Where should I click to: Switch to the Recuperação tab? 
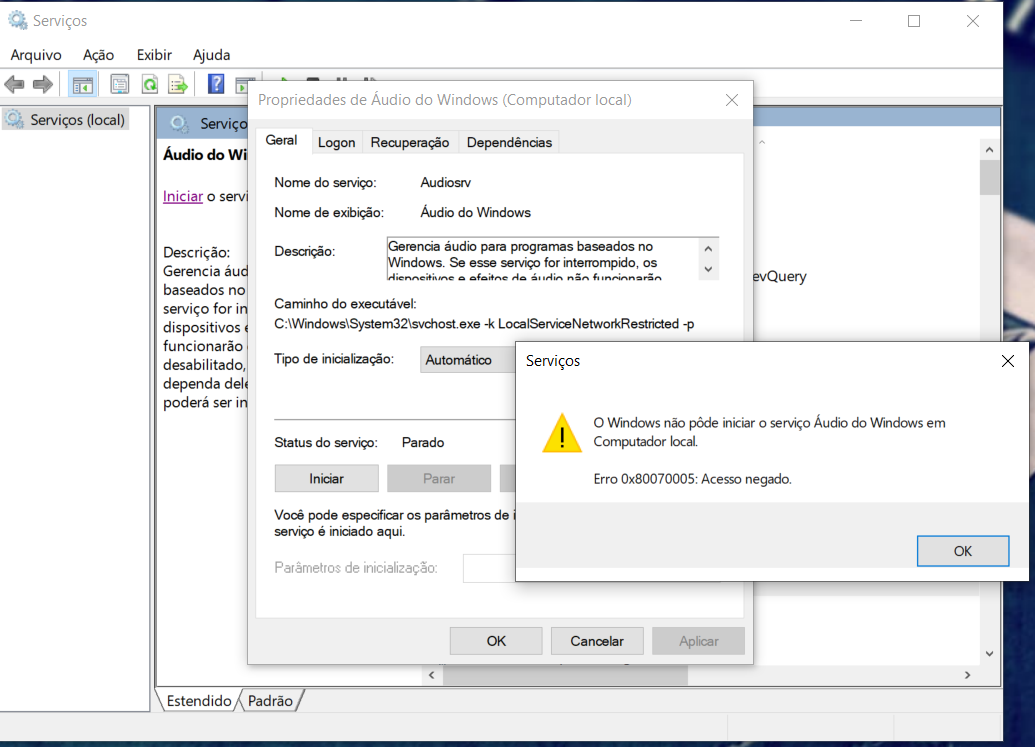tap(410, 143)
